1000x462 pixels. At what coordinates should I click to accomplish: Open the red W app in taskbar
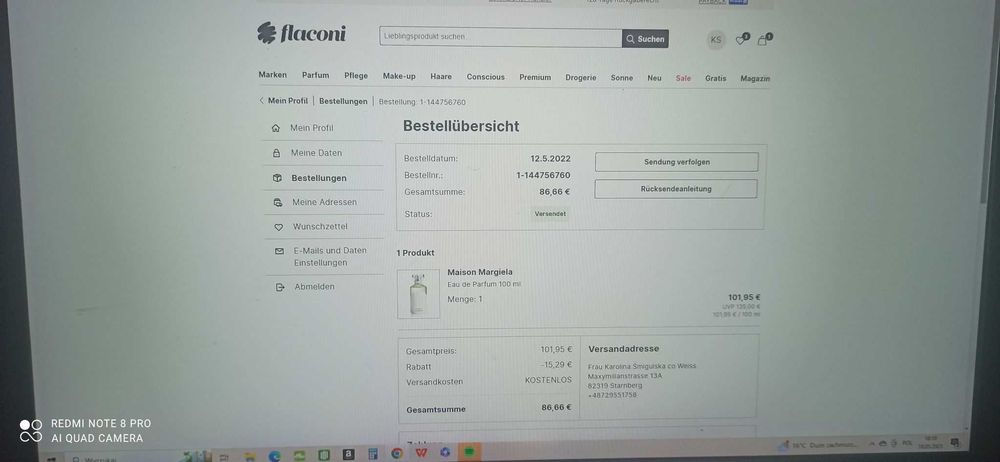421,452
